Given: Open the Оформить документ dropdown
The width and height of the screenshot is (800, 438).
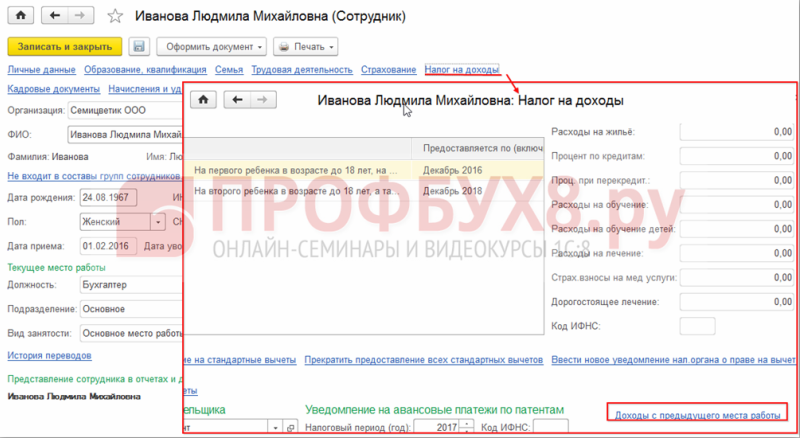Looking at the screenshot, I should pos(212,46).
